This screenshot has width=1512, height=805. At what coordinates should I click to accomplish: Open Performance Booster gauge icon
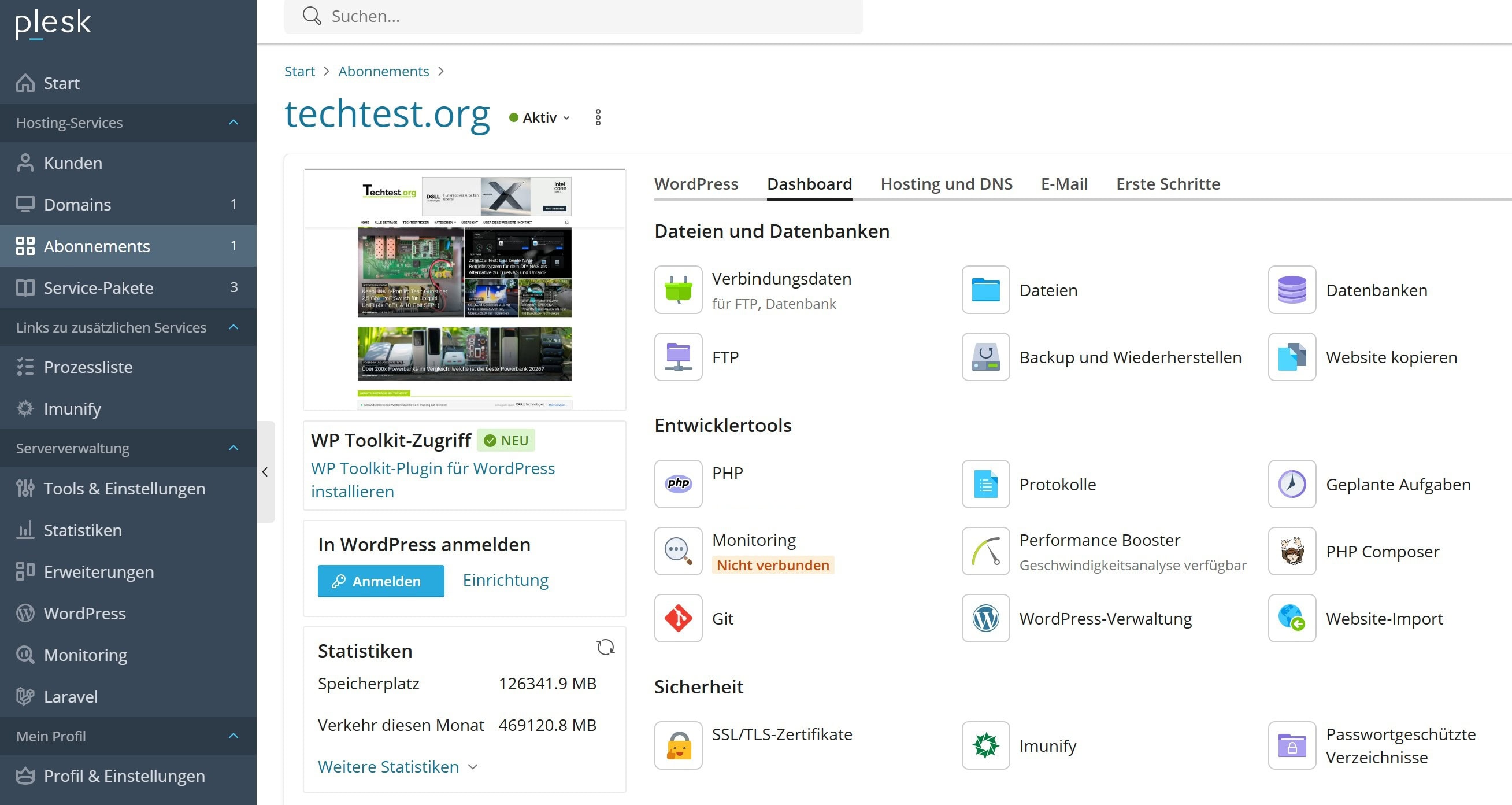985,551
